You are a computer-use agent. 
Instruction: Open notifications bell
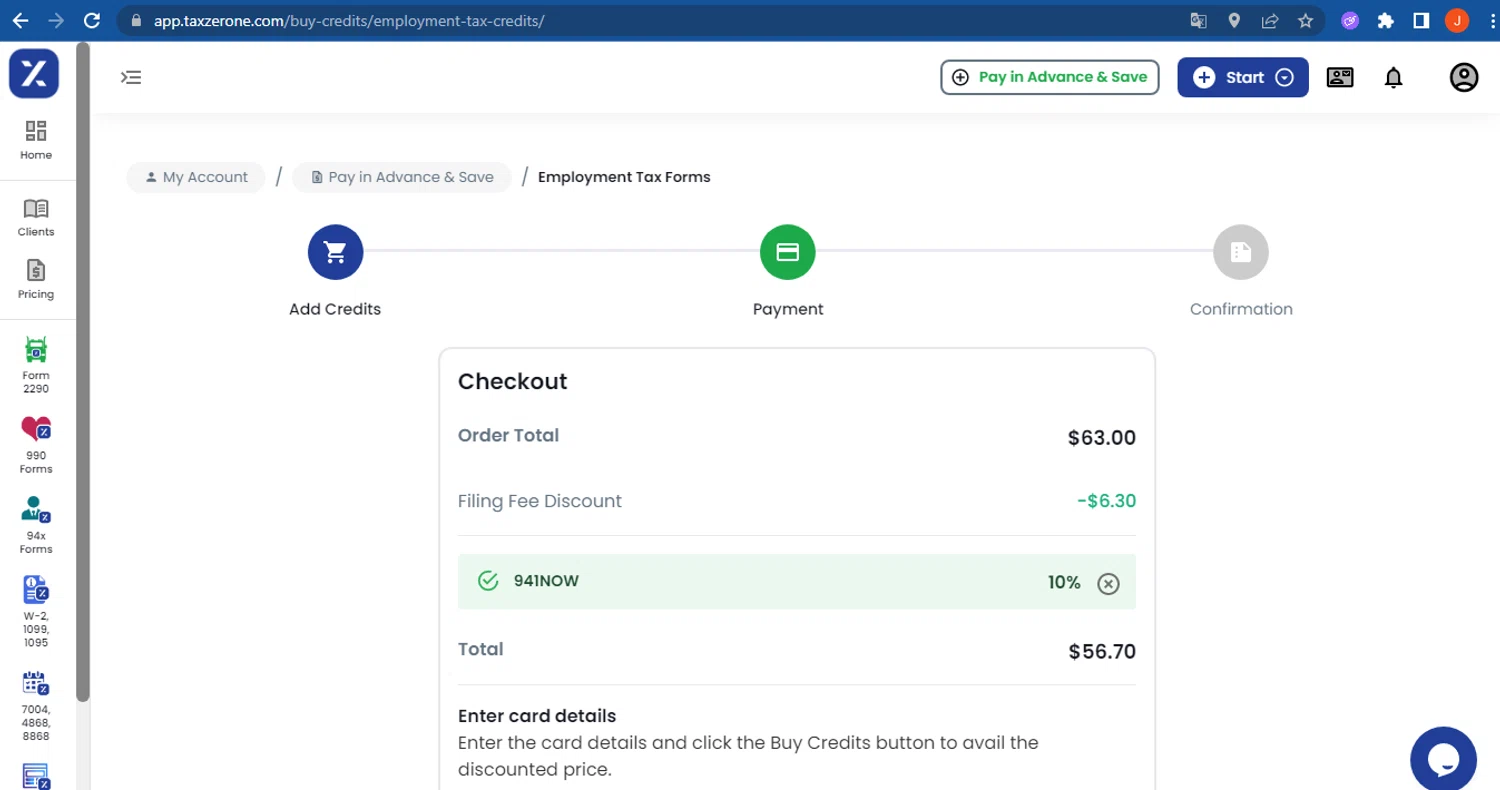pos(1393,77)
